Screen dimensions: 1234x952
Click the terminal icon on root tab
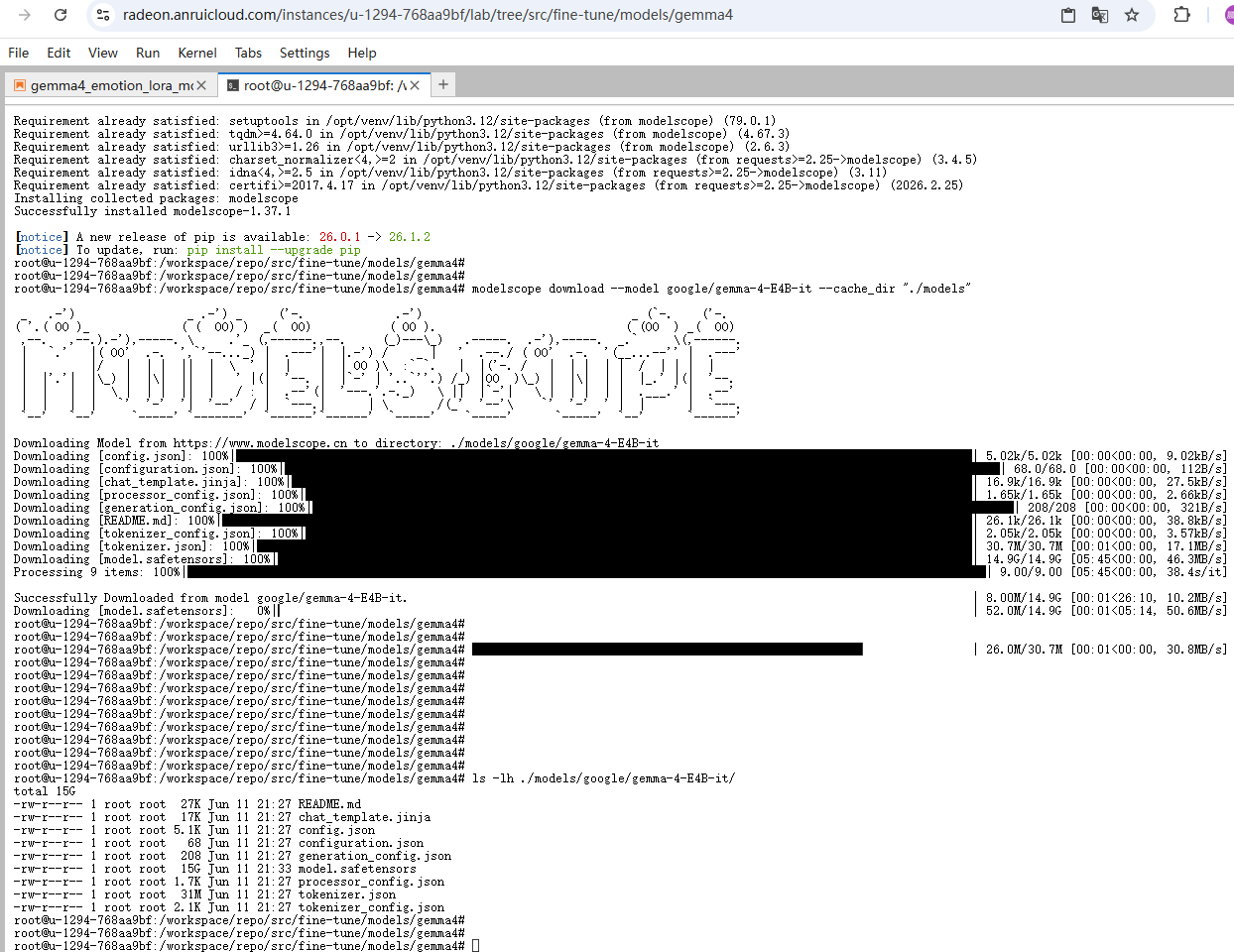tap(233, 85)
